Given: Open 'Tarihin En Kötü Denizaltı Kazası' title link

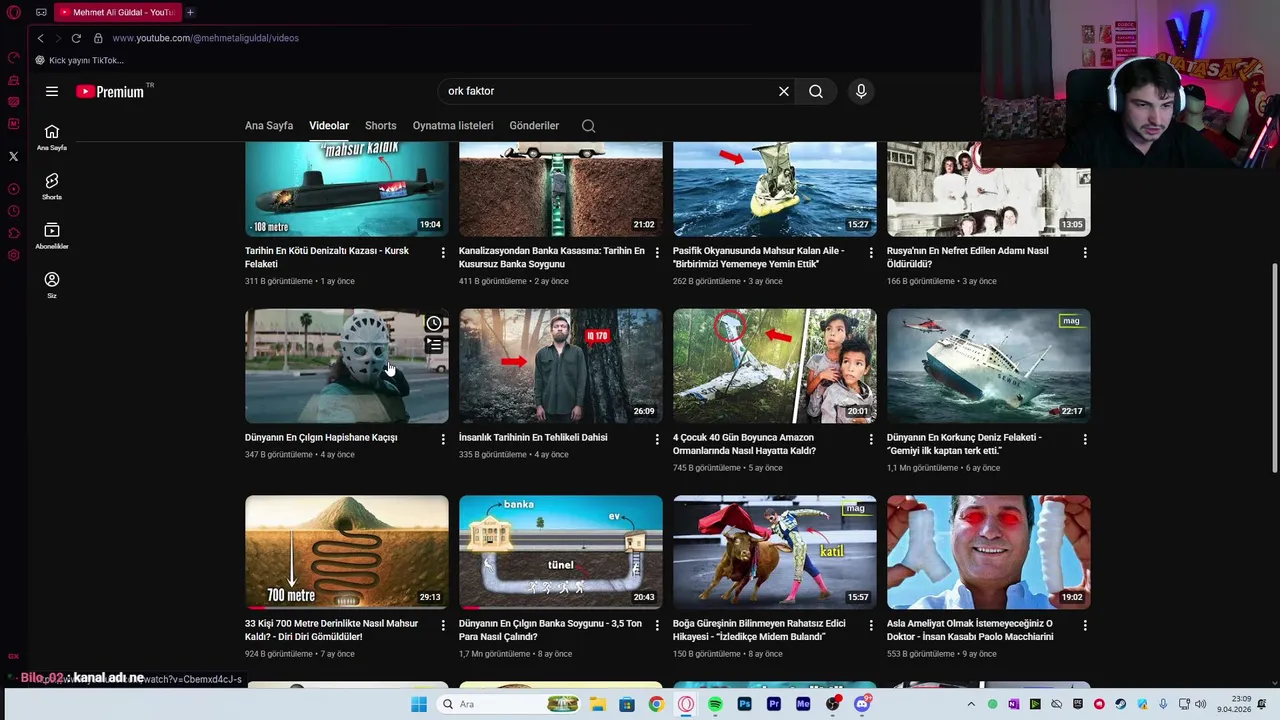Looking at the screenshot, I should click(x=327, y=257).
